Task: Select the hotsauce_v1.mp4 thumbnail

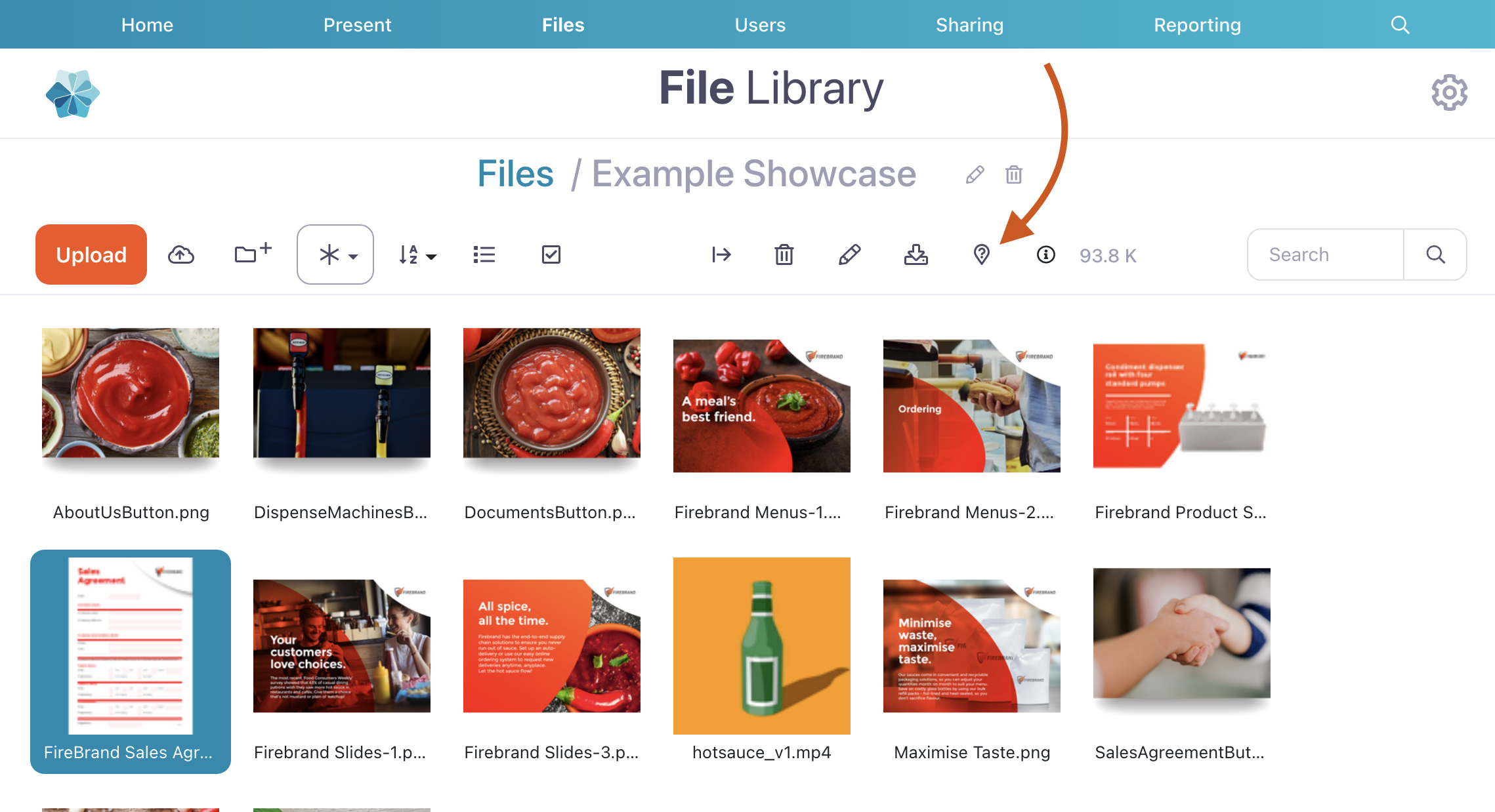Action: coord(761,645)
